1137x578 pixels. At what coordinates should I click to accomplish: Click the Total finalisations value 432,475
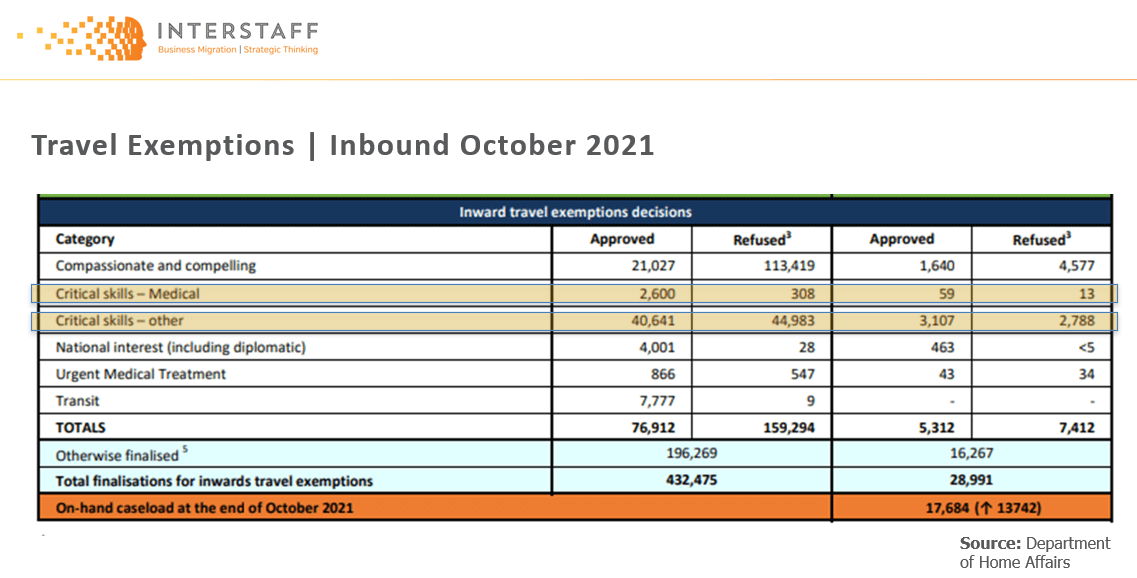click(x=691, y=481)
